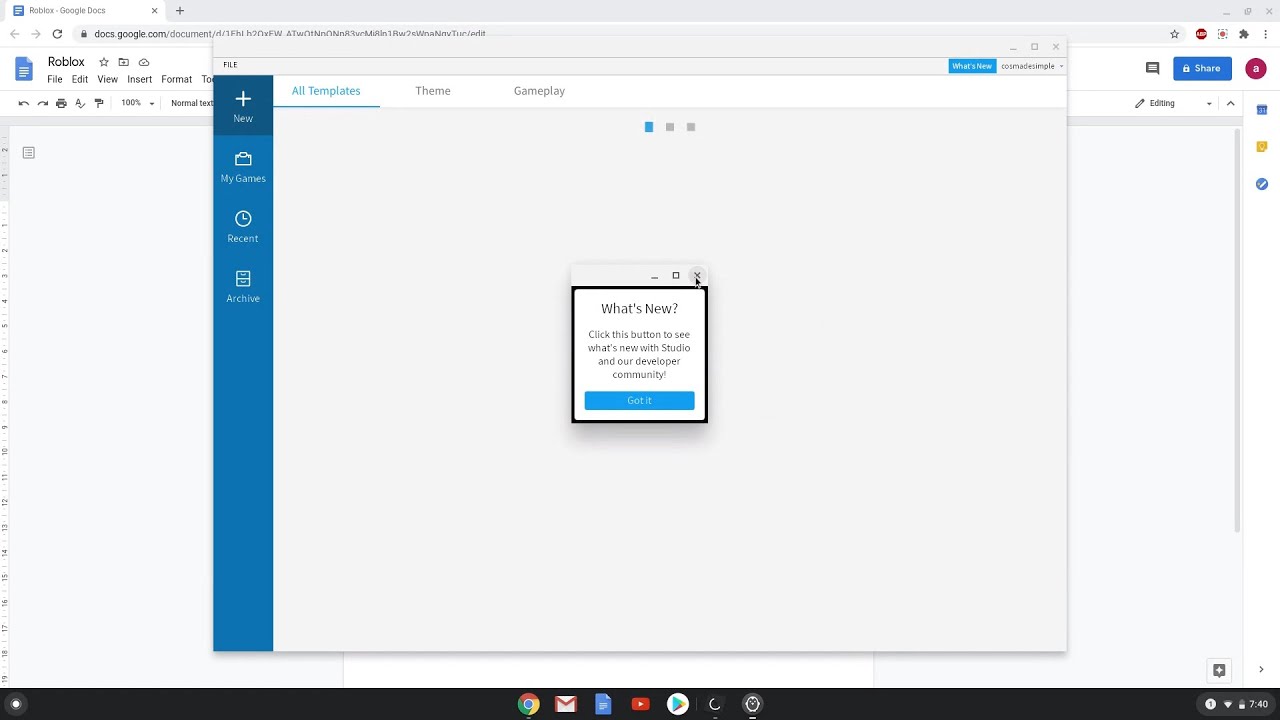
Task: Click the Docs vertical scrollbar
Action: coord(1238,330)
